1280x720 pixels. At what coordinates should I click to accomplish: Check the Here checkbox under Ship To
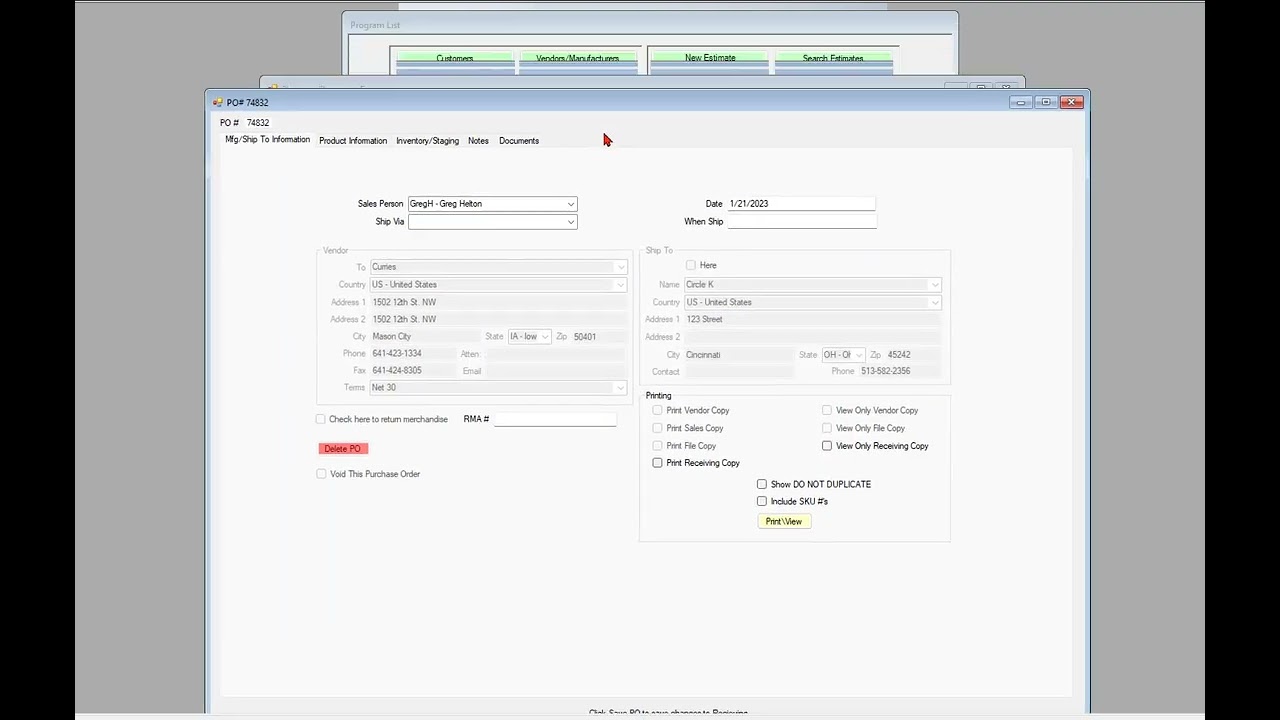(690, 265)
